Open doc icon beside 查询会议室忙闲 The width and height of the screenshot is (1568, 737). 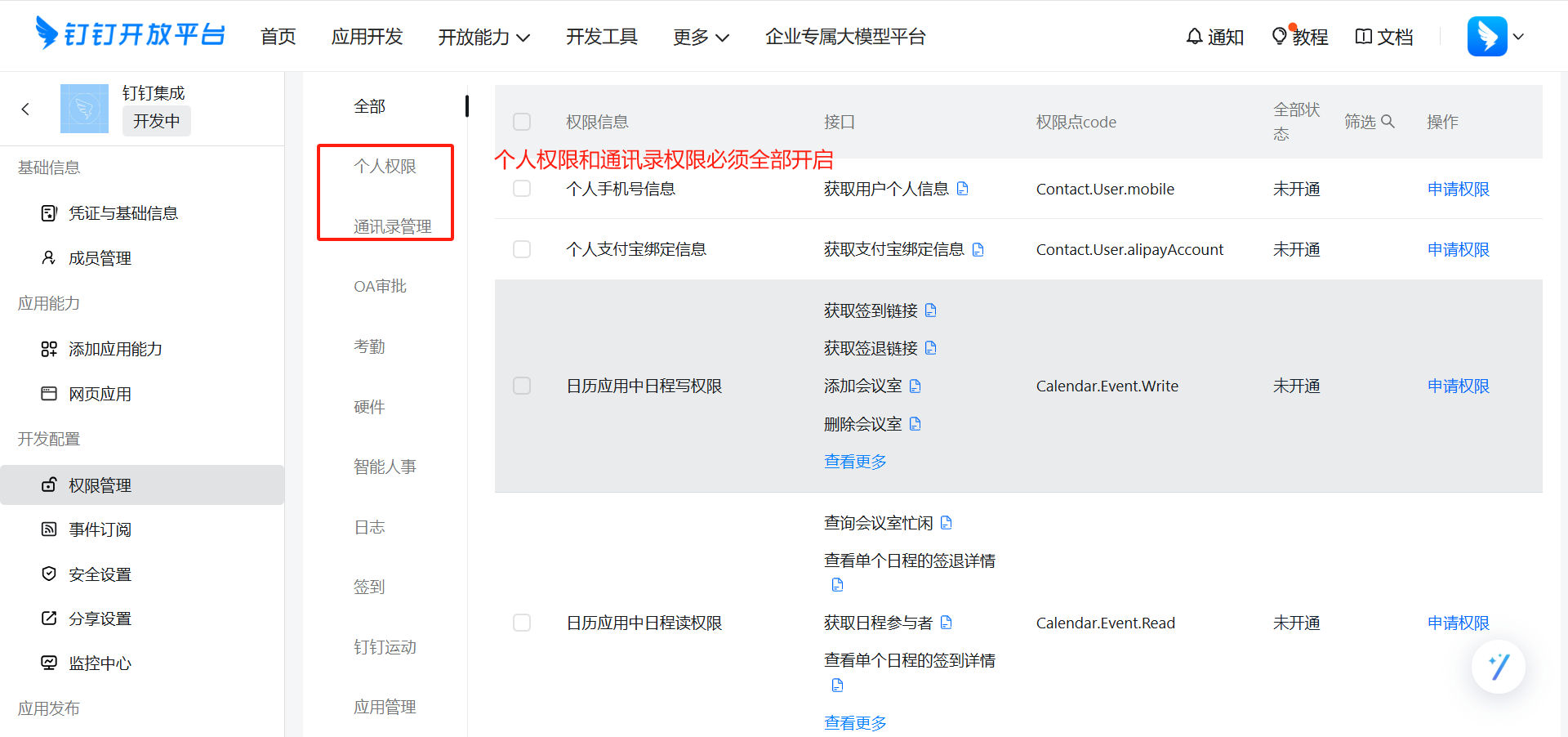point(947,522)
